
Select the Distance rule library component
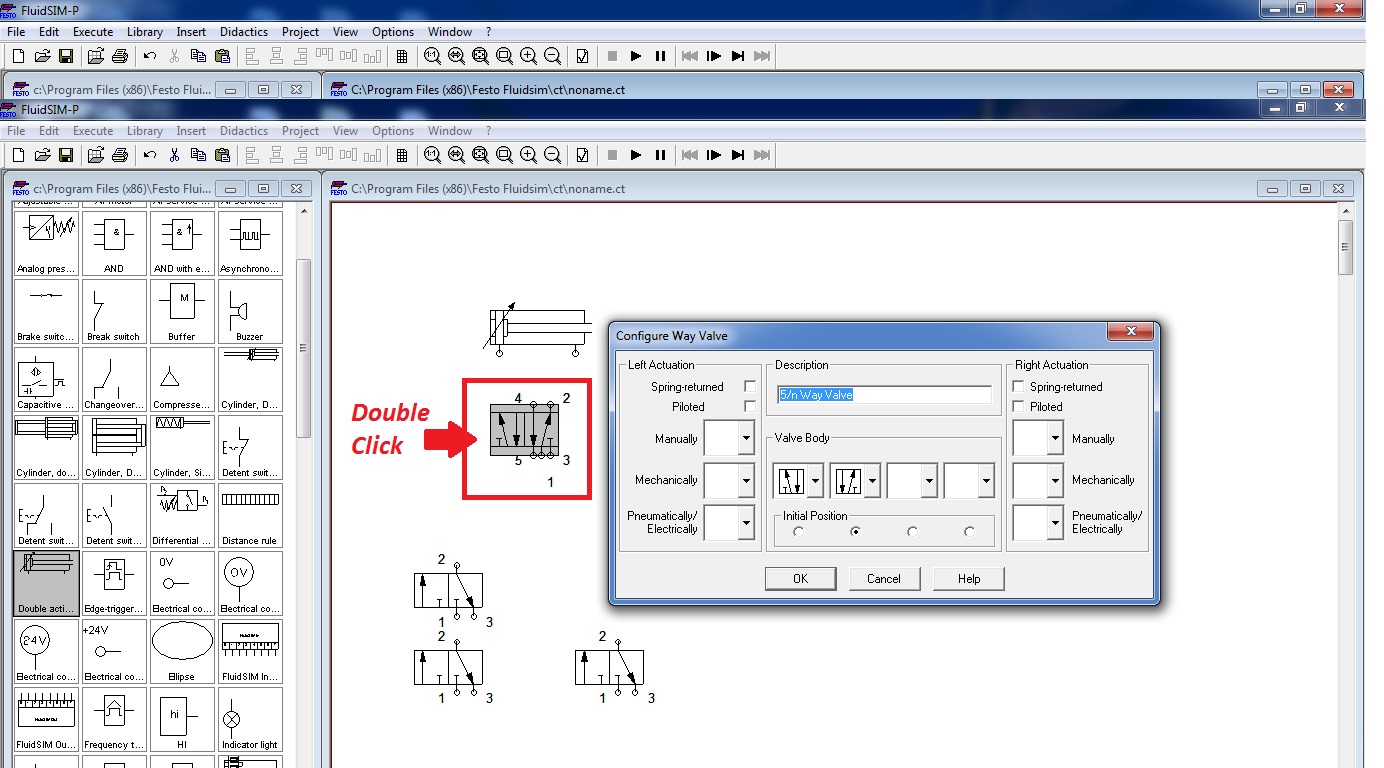pos(250,514)
